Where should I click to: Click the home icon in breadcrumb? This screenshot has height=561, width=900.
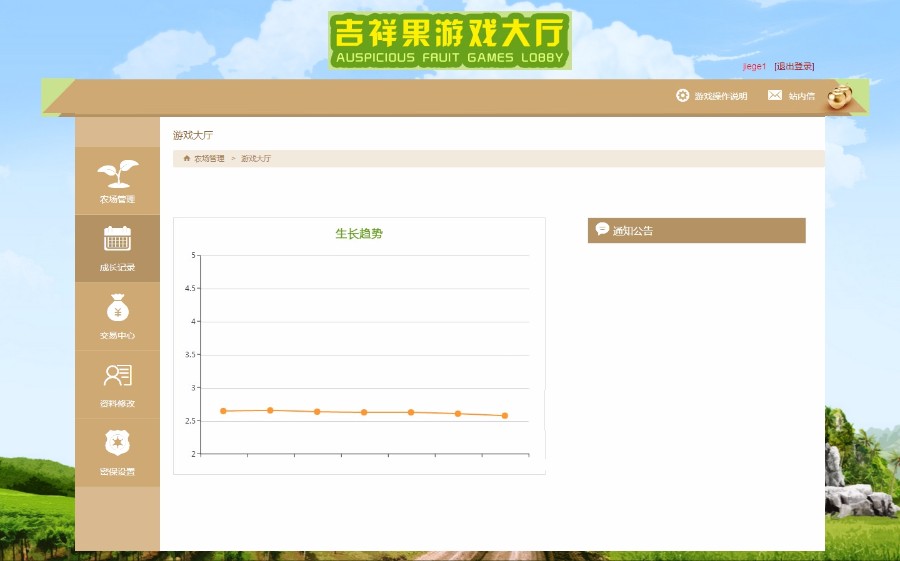pos(187,158)
